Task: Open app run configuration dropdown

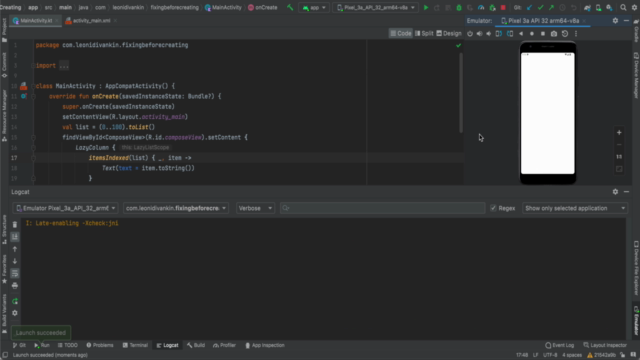Action: pyautogui.click(x=314, y=8)
